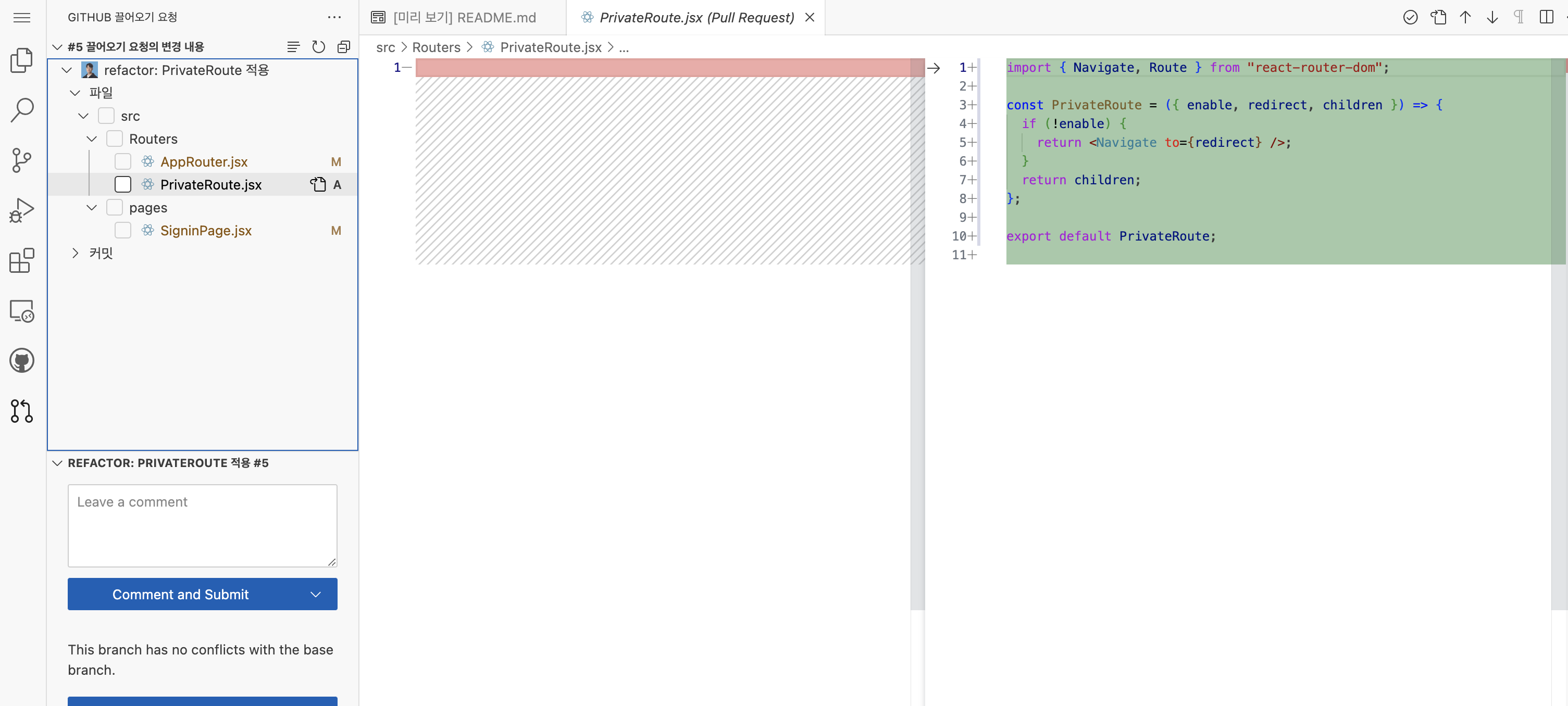1568x706 pixels.
Task: Collapse the Routers folder
Action: click(92, 140)
